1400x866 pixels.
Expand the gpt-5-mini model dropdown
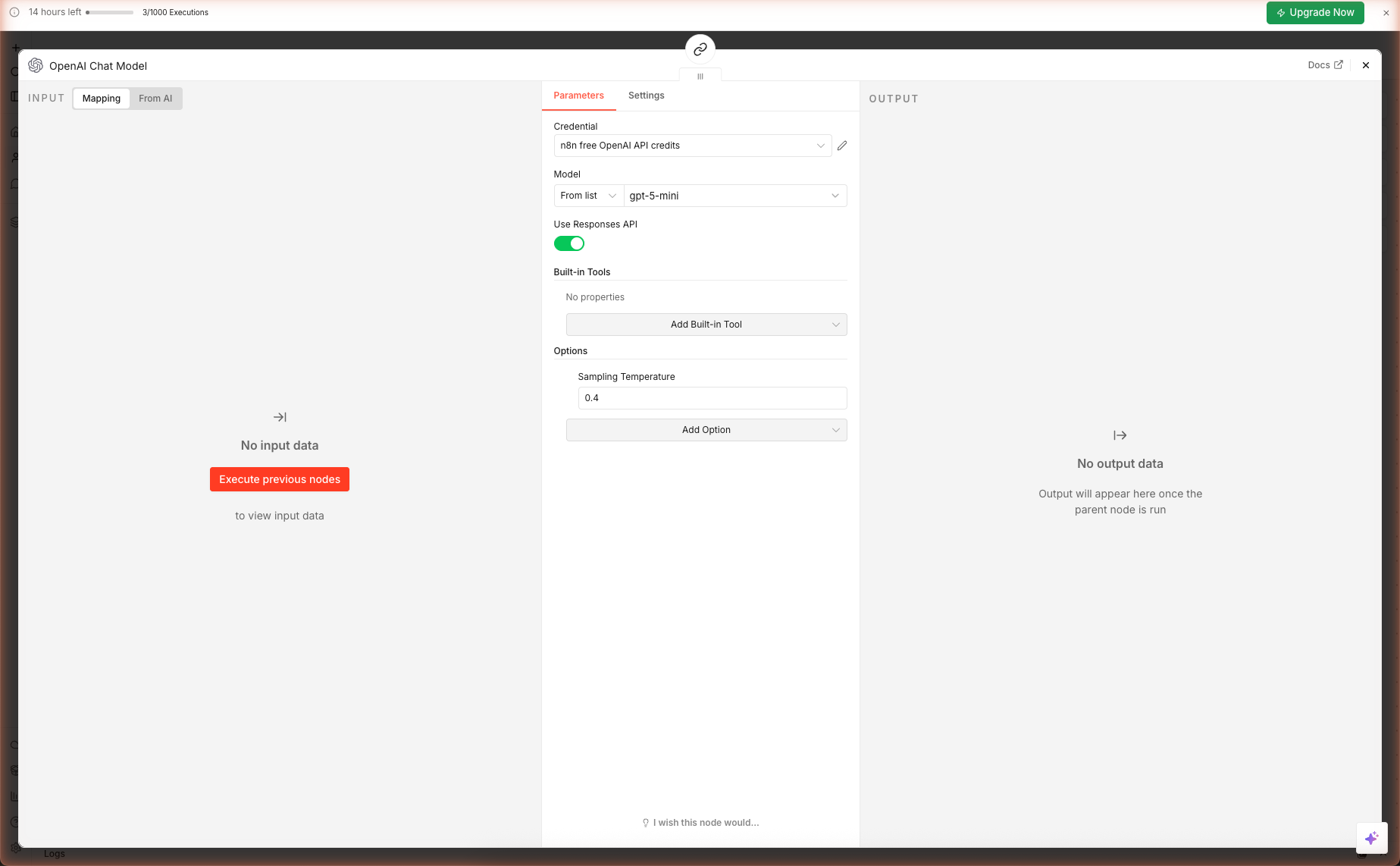click(734, 196)
